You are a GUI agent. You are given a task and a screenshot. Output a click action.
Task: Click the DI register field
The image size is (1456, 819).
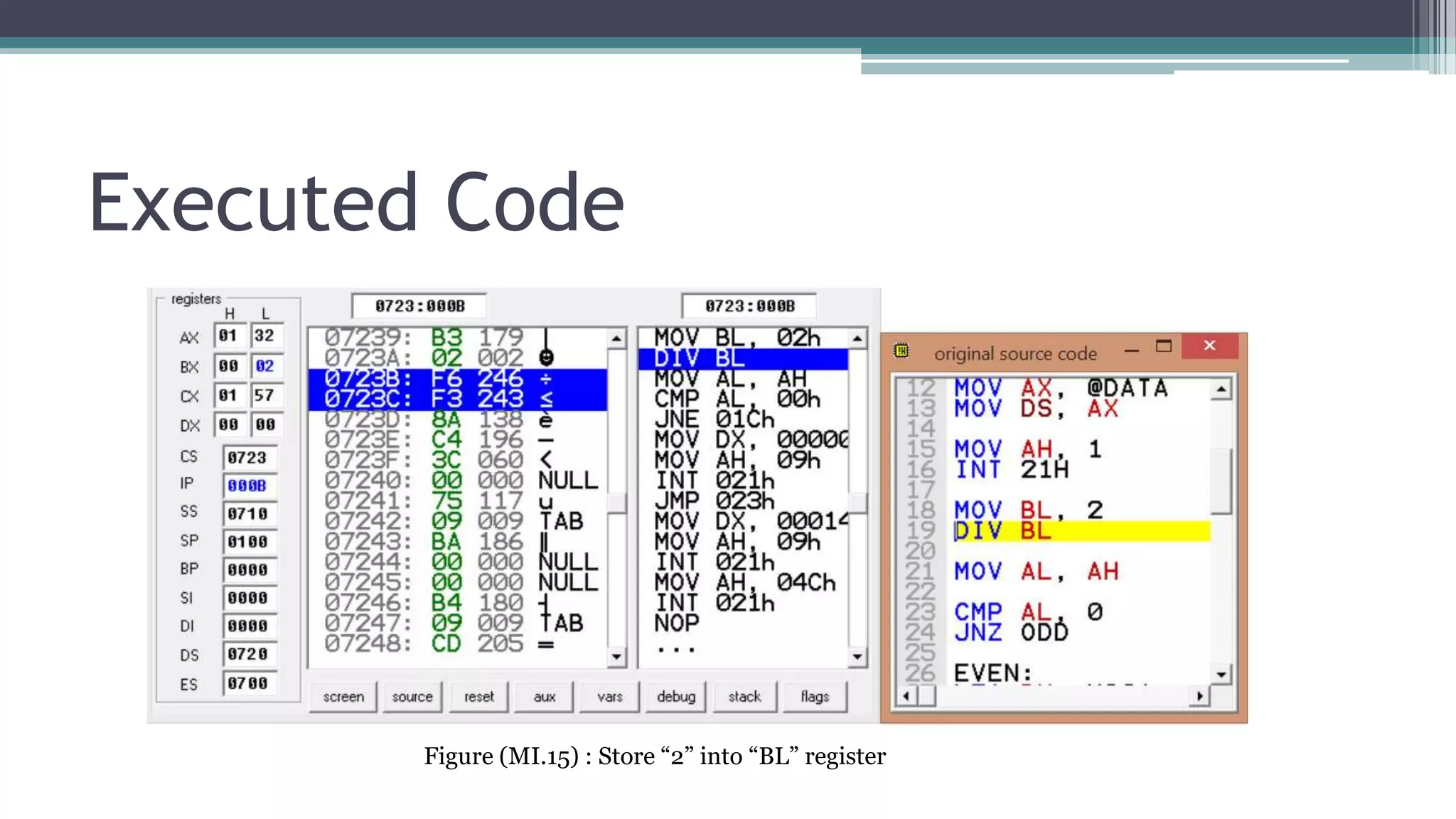(x=249, y=626)
